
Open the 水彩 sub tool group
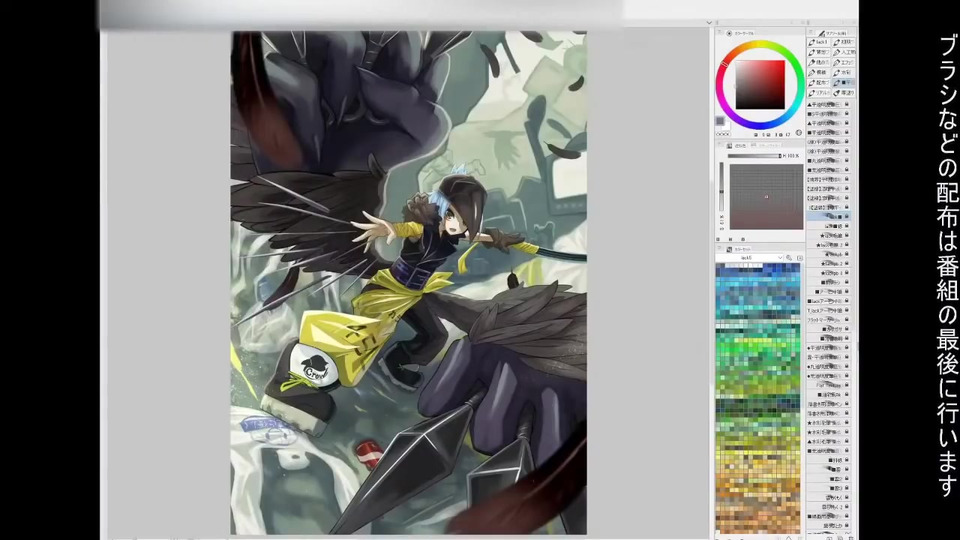click(844, 72)
